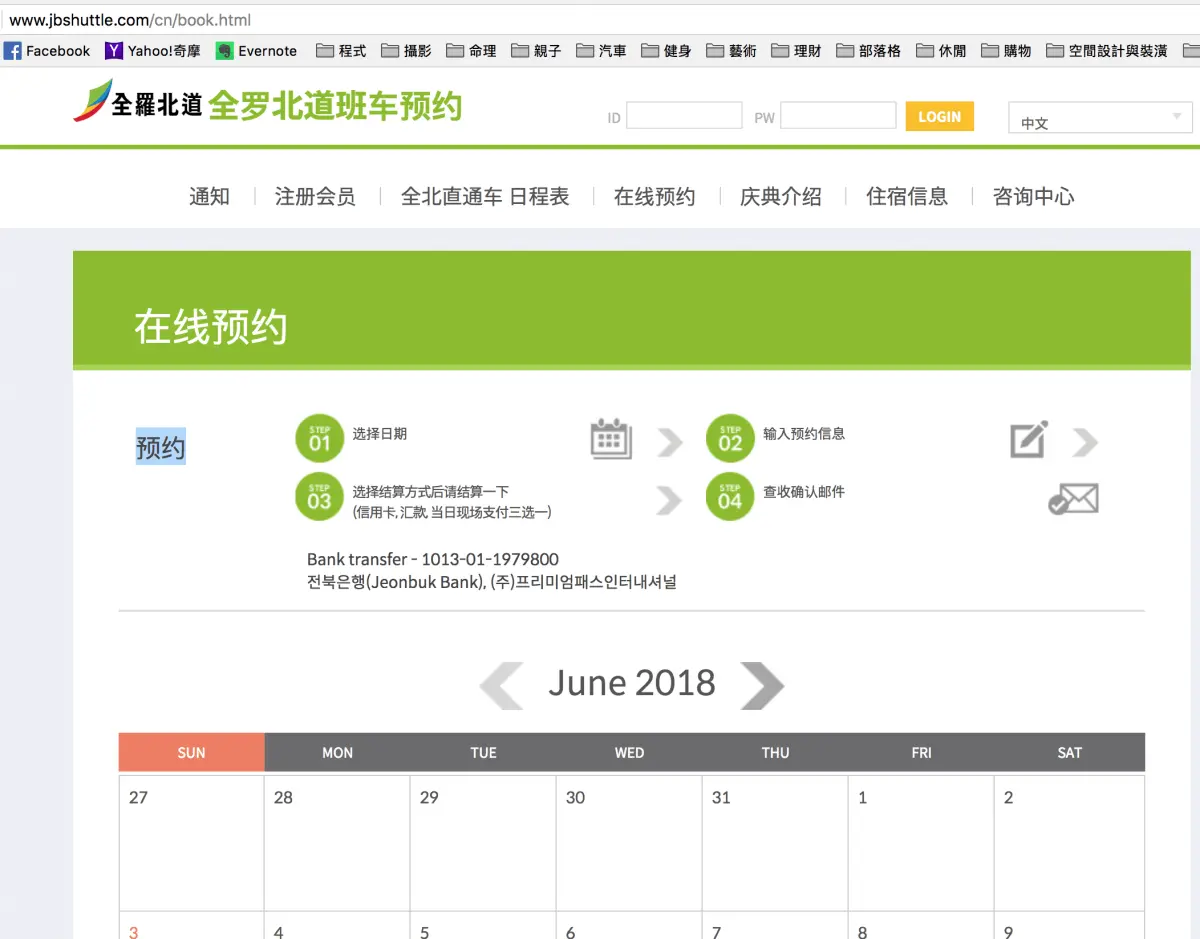Screen dimensions: 1200x939
Task: Focus the PW password field
Action: pyautogui.click(x=838, y=116)
